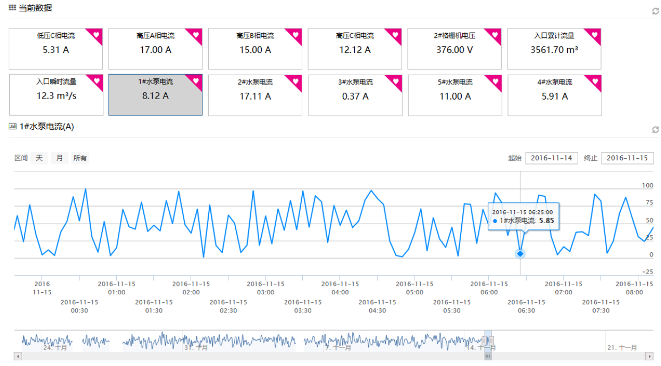Show the 所有 range
Image resolution: width=661 pixels, height=366 pixels.
pos(80,158)
